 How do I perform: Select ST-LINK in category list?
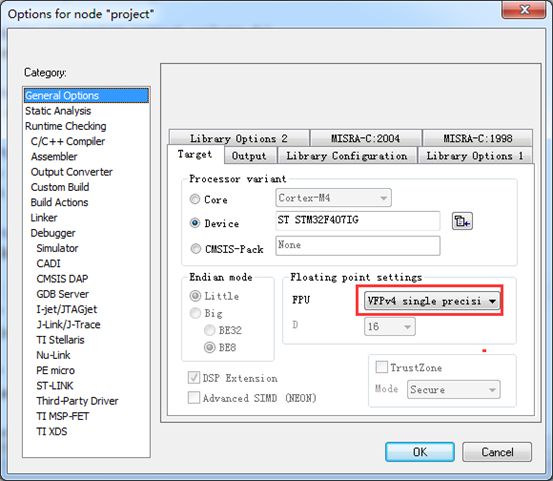coord(55,386)
